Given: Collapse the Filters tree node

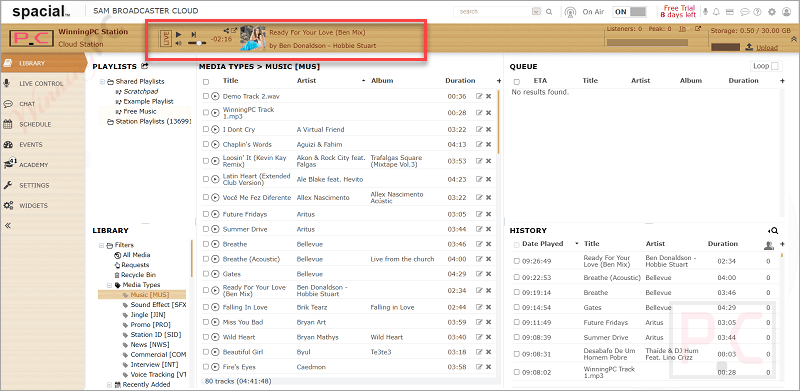Looking at the screenshot, I should click(x=102, y=245).
